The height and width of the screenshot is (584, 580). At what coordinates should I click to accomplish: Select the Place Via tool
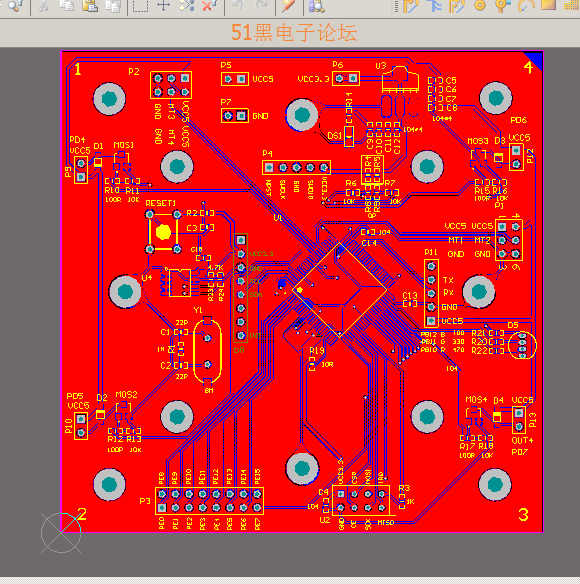[x=503, y=5]
